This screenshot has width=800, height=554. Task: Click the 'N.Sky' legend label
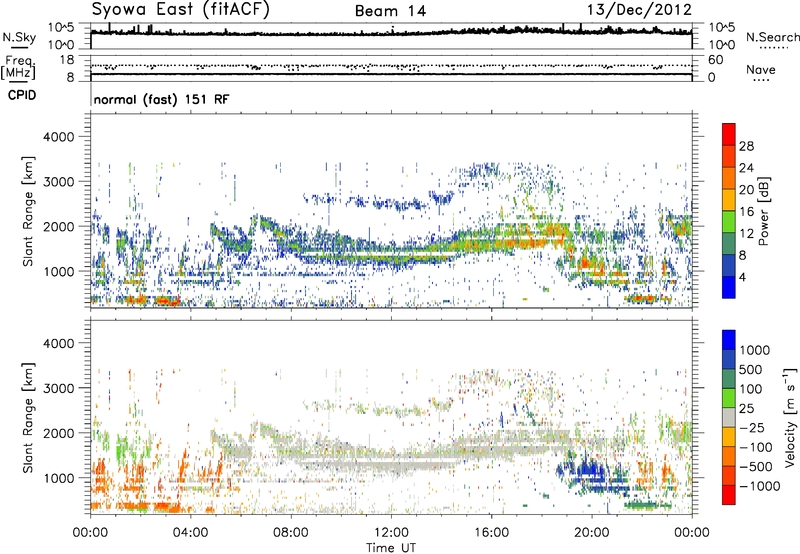pos(19,37)
